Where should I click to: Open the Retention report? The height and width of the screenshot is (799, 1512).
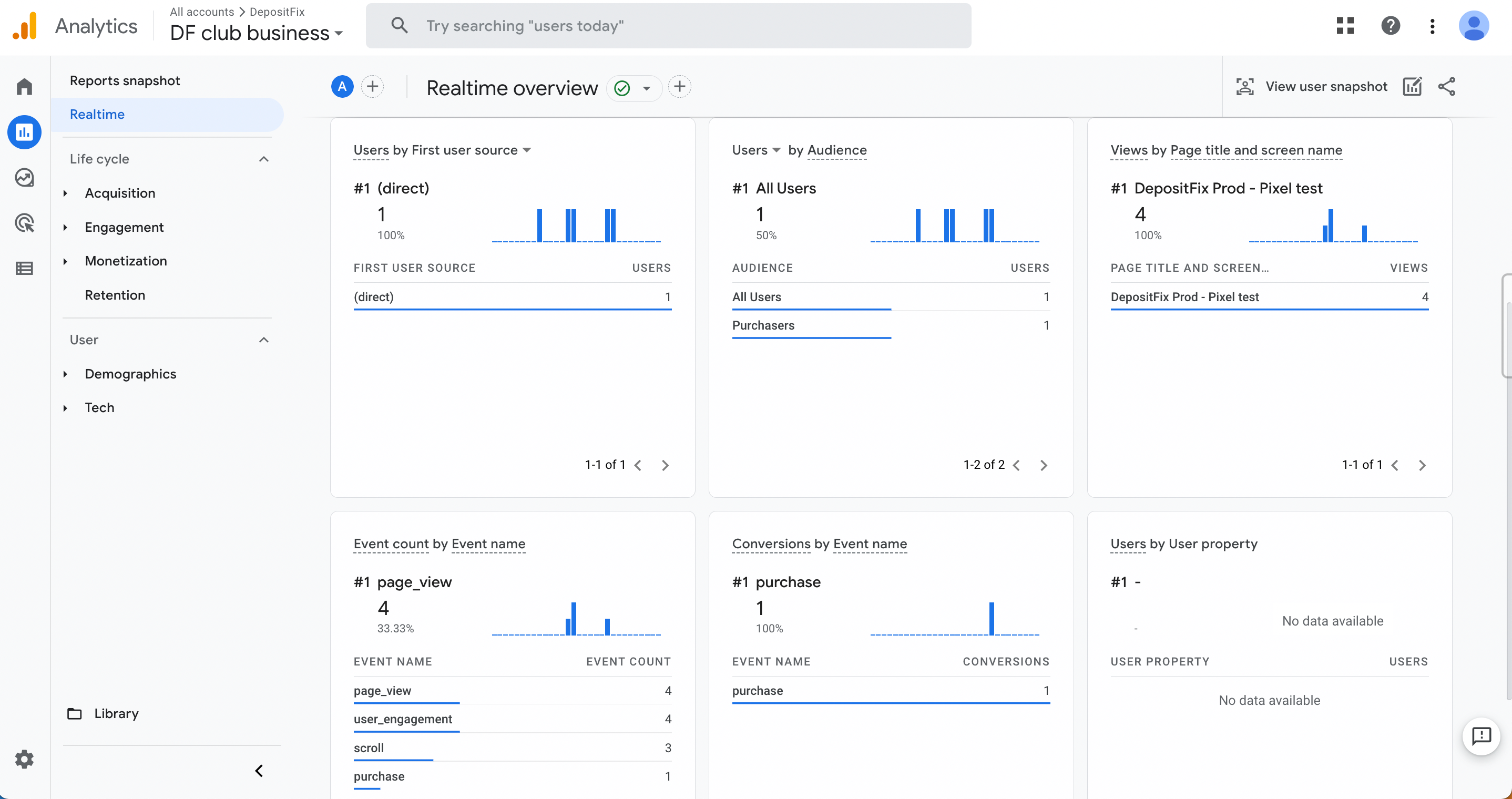[115, 295]
